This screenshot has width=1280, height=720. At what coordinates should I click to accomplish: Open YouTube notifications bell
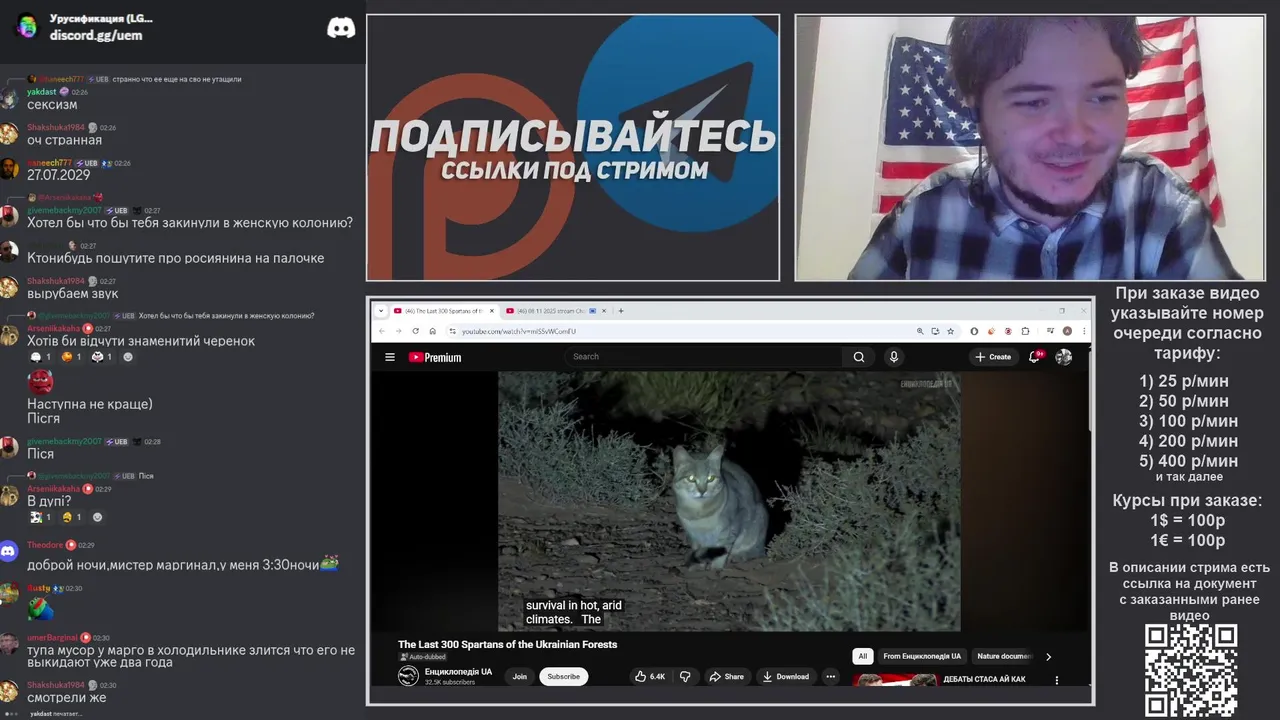click(x=1035, y=356)
